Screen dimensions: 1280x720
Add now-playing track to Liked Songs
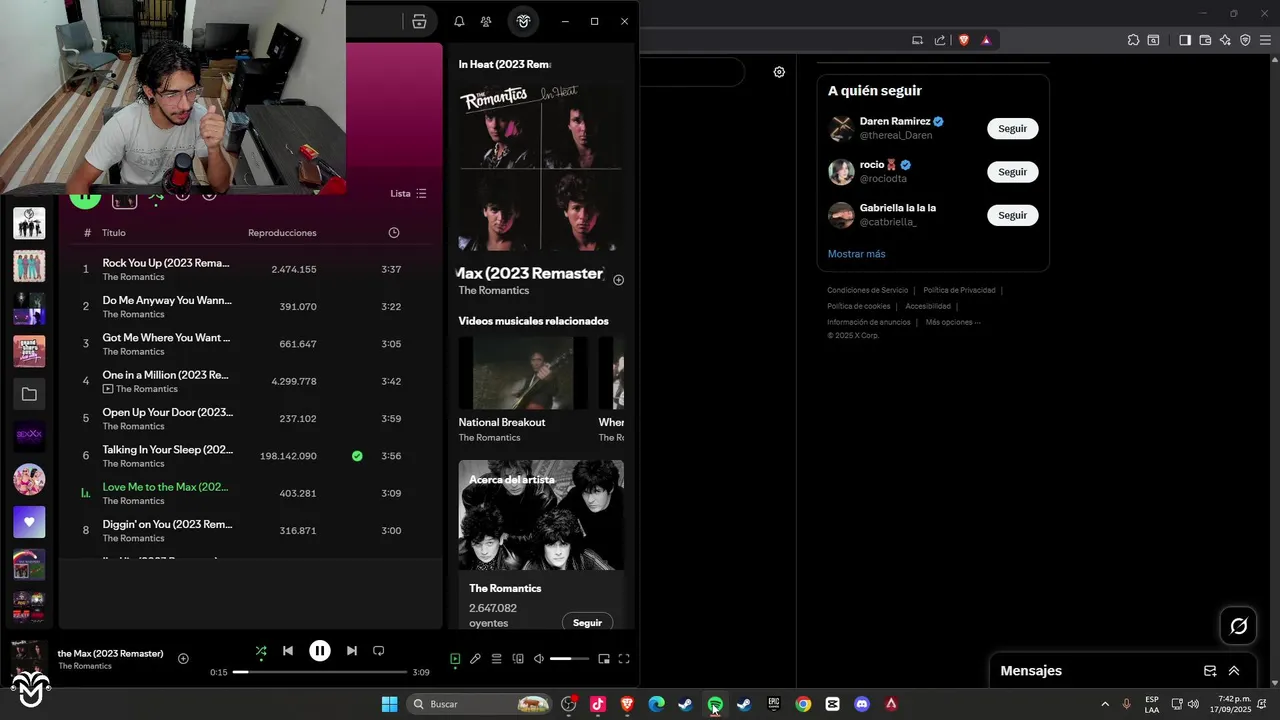point(183,658)
